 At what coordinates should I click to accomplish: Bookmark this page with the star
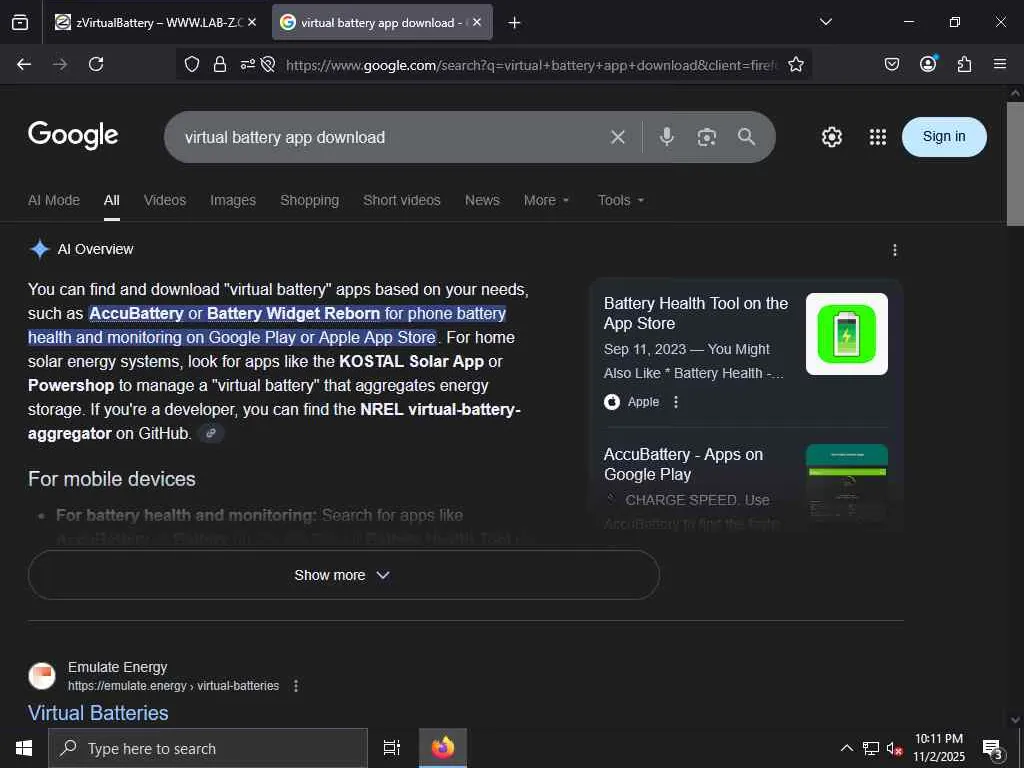coord(795,64)
